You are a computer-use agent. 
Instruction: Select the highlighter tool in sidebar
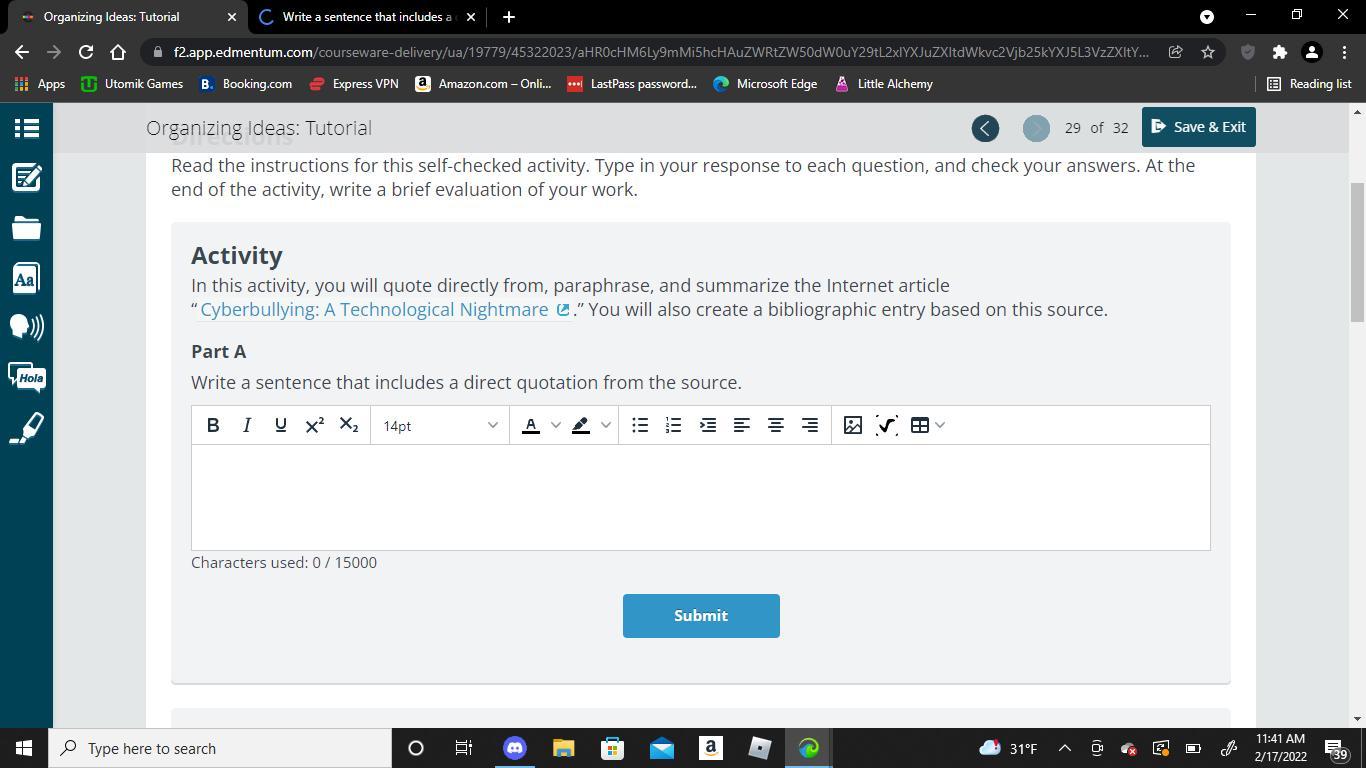(x=26, y=428)
